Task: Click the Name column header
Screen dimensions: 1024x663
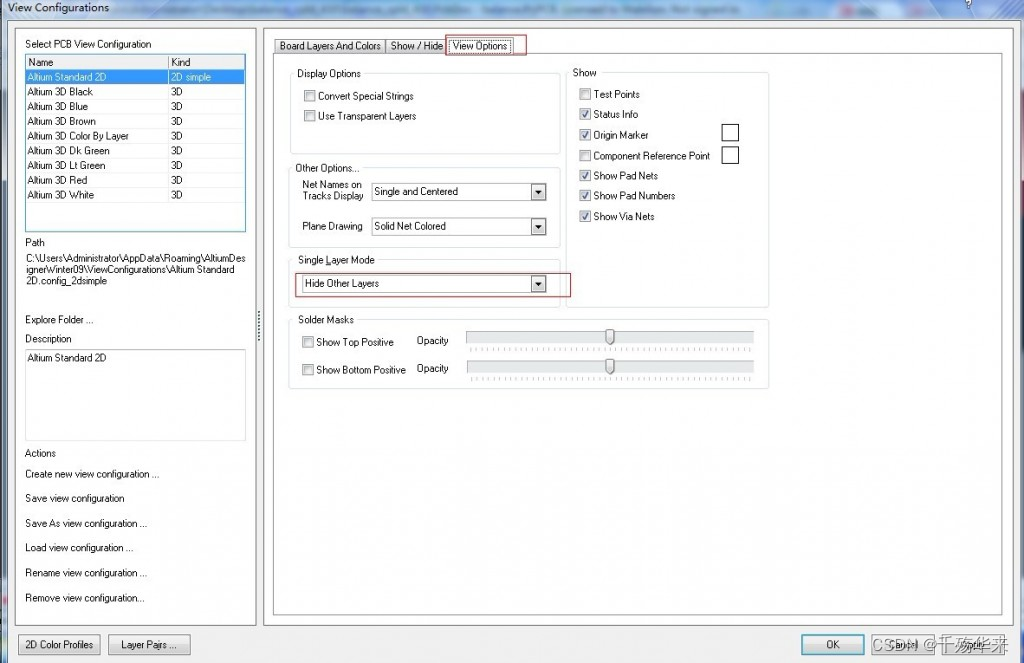Action: [97, 62]
